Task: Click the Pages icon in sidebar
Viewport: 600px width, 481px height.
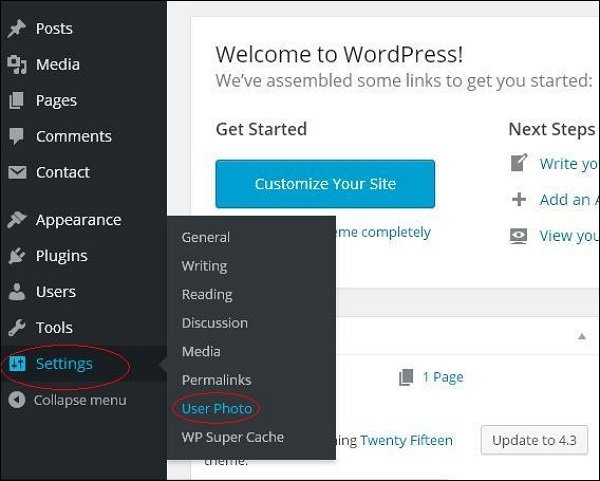Action: [16, 101]
